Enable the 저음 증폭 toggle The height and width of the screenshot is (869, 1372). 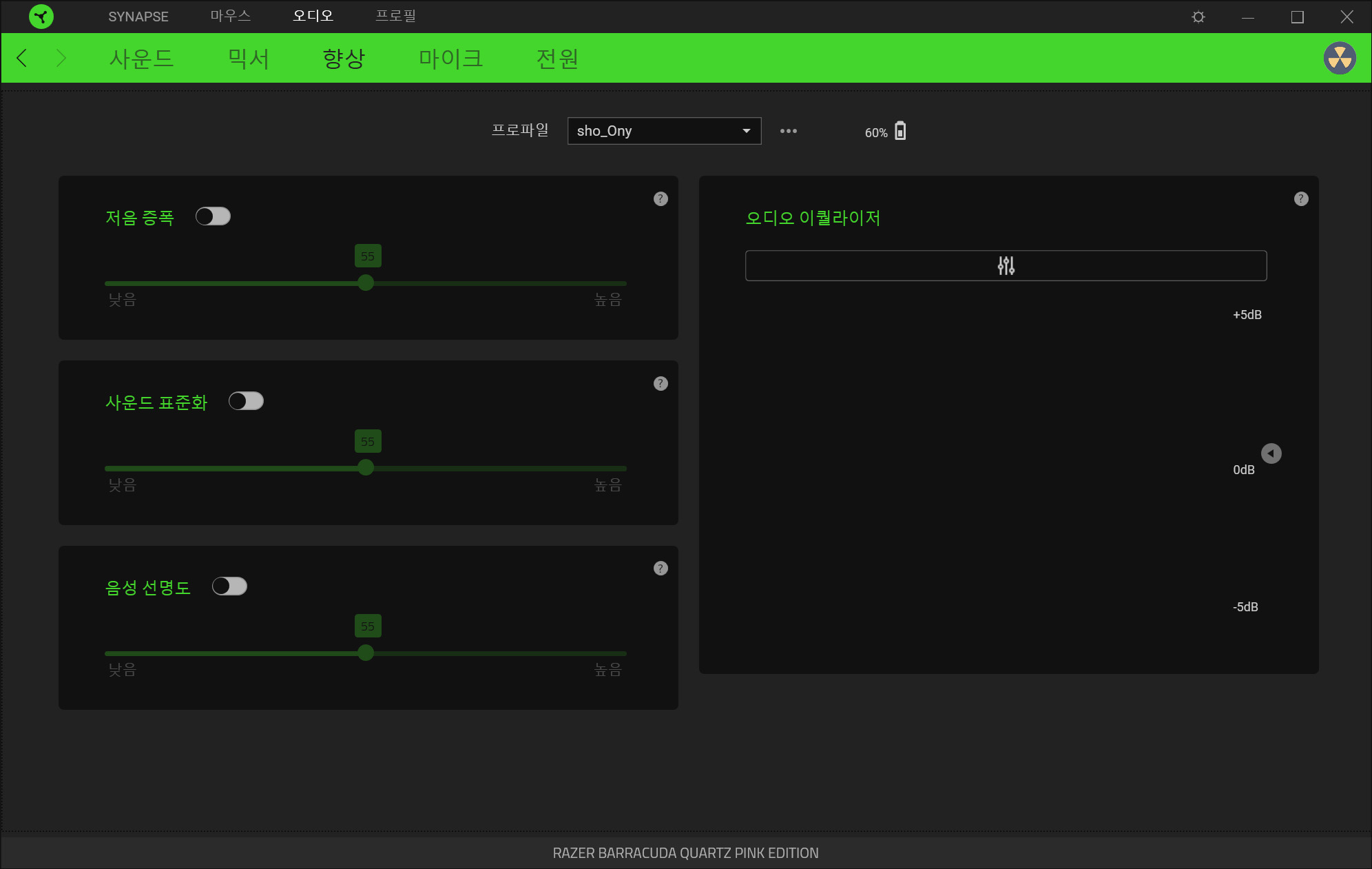click(213, 216)
